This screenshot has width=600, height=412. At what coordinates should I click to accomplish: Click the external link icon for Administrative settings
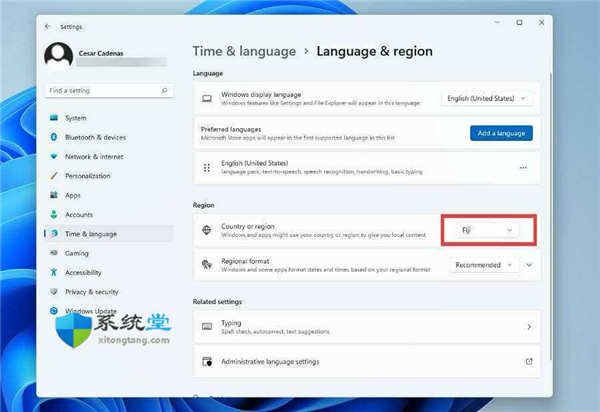pos(529,361)
